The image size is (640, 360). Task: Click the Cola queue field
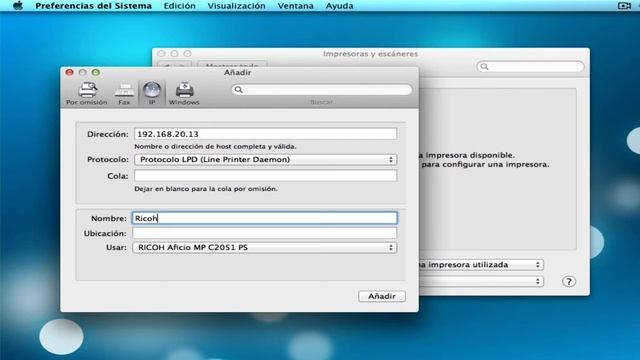265,176
